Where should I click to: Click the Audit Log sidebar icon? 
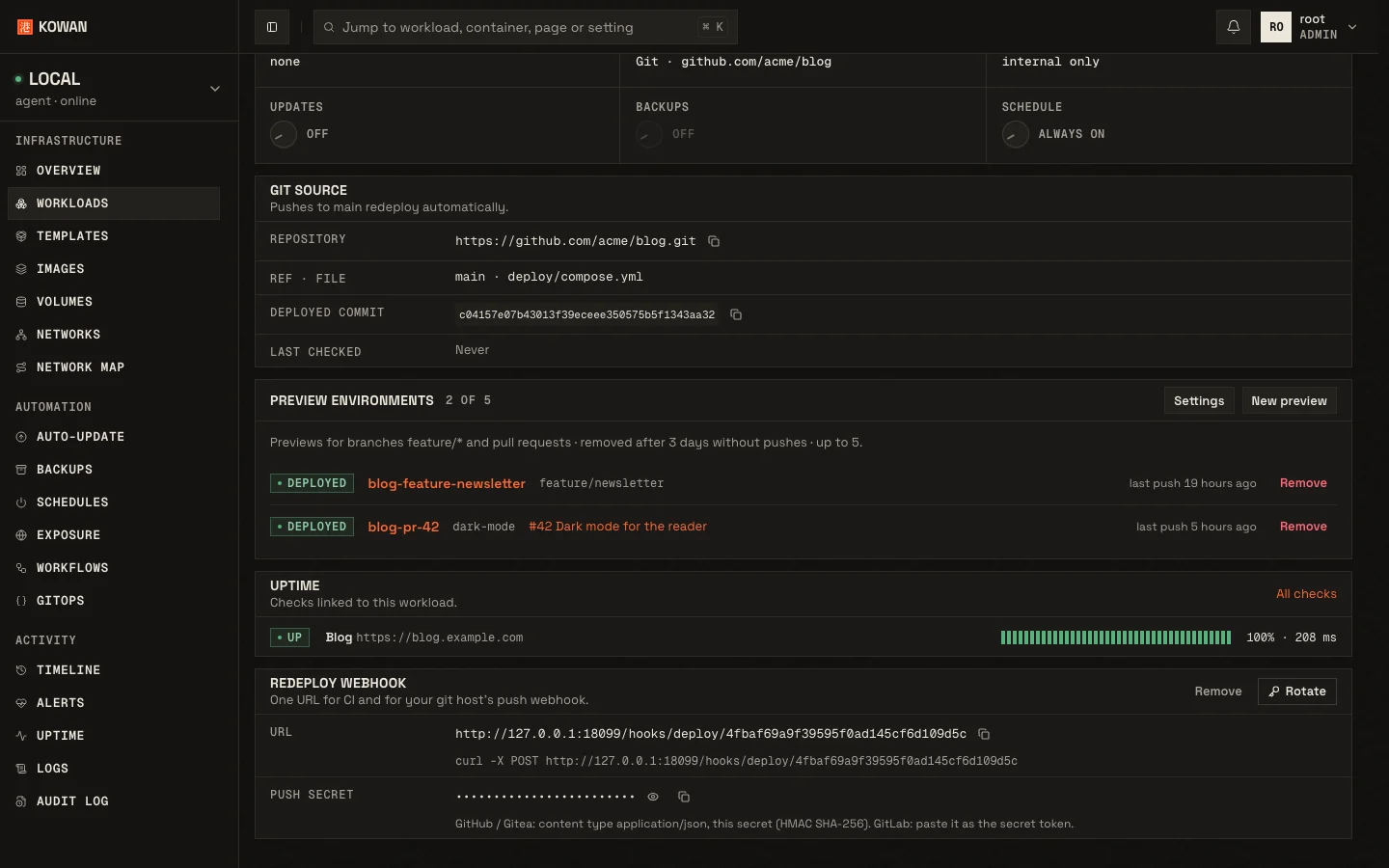(x=21, y=801)
